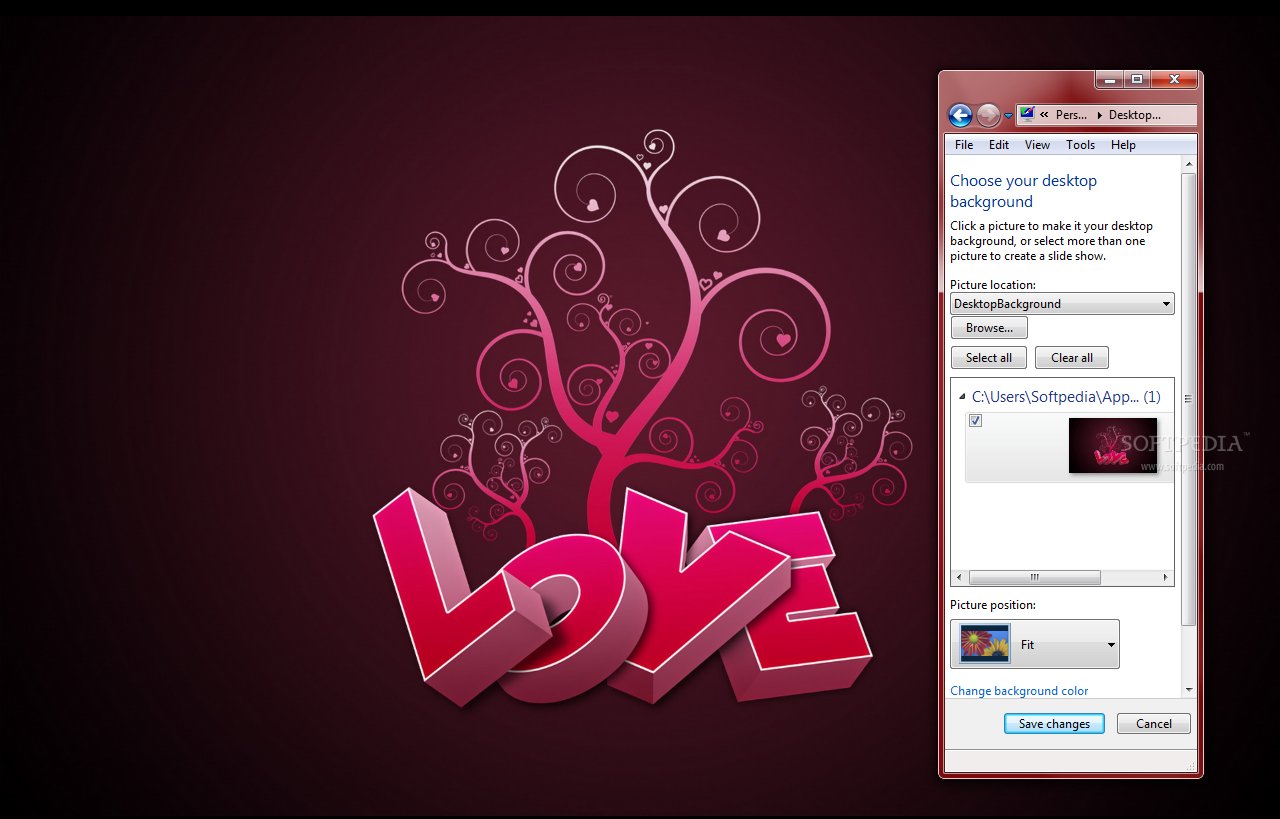Click the Change background color link
The width and height of the screenshot is (1280, 819).
coord(1019,691)
